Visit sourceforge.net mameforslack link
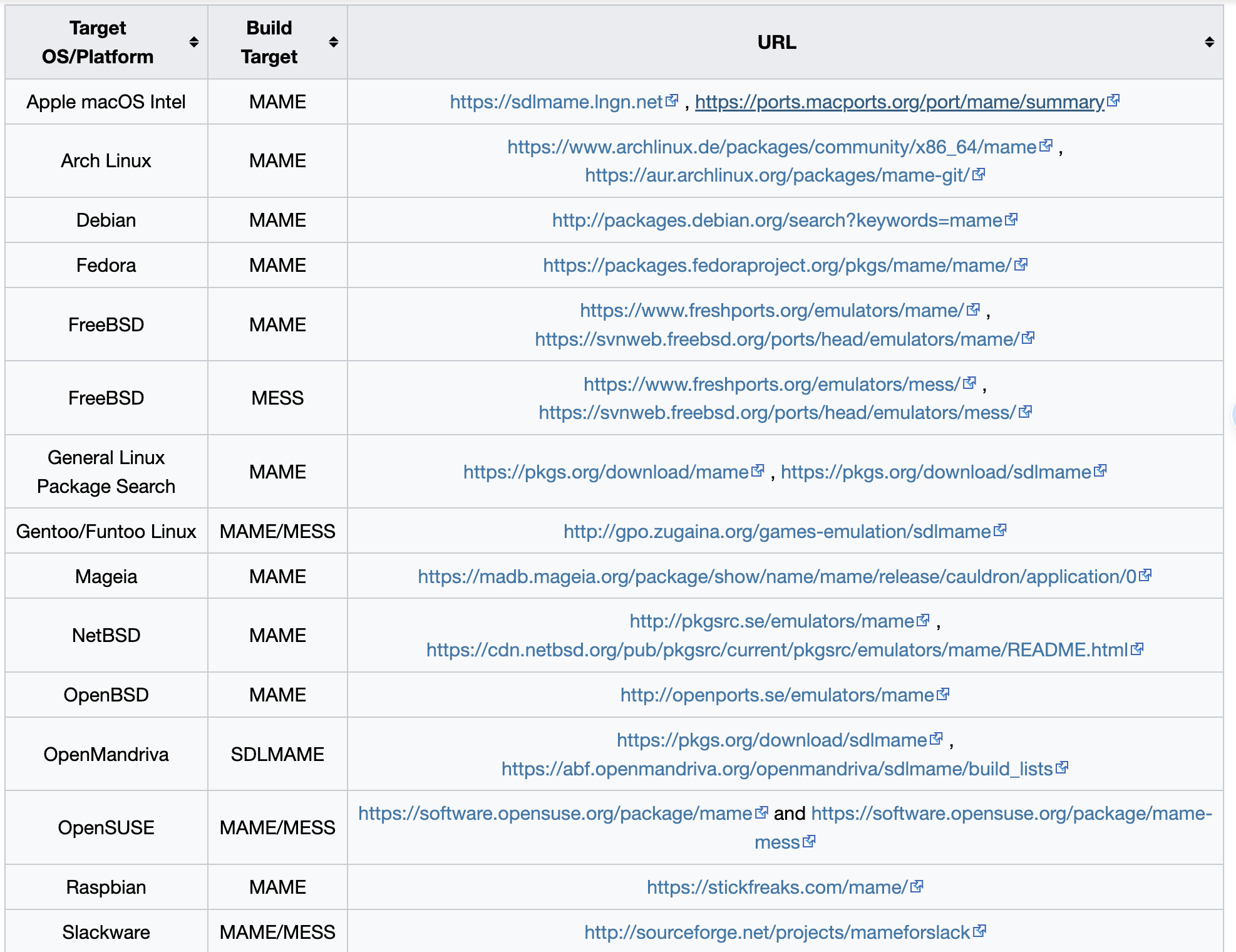The width and height of the screenshot is (1236, 952). 776,933
